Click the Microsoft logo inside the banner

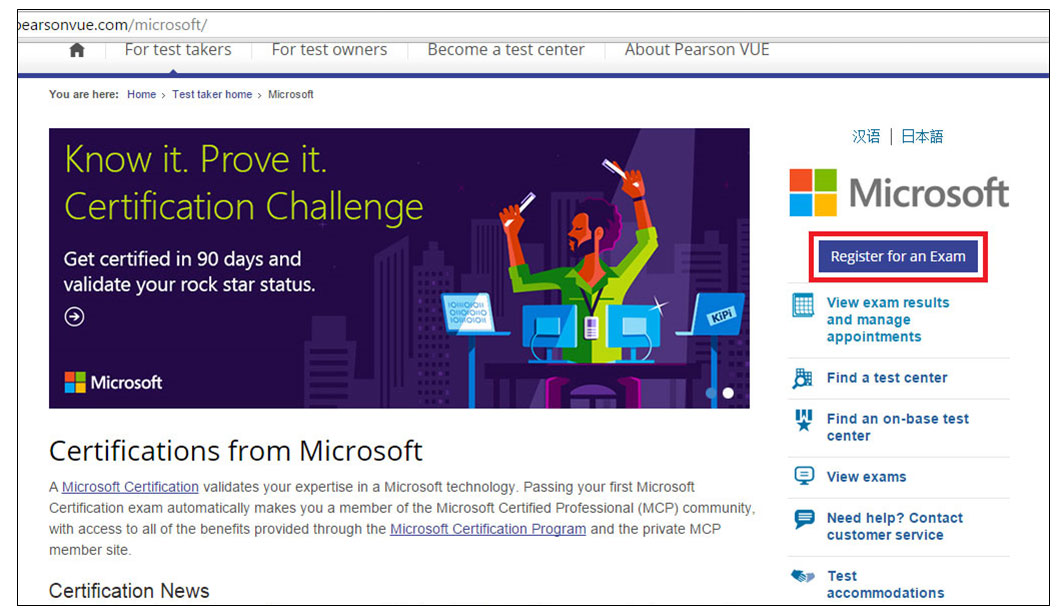(113, 383)
